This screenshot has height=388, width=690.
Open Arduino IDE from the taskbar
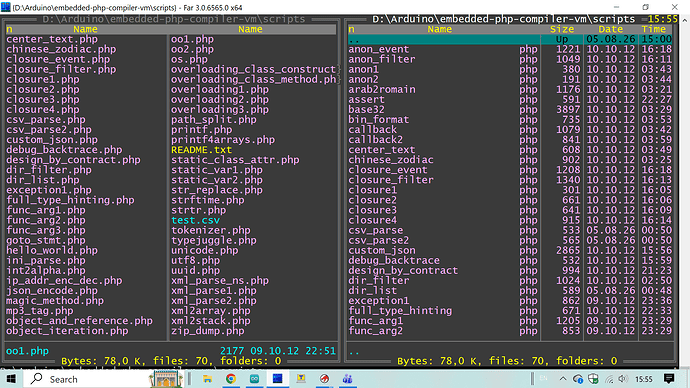click(x=254, y=379)
